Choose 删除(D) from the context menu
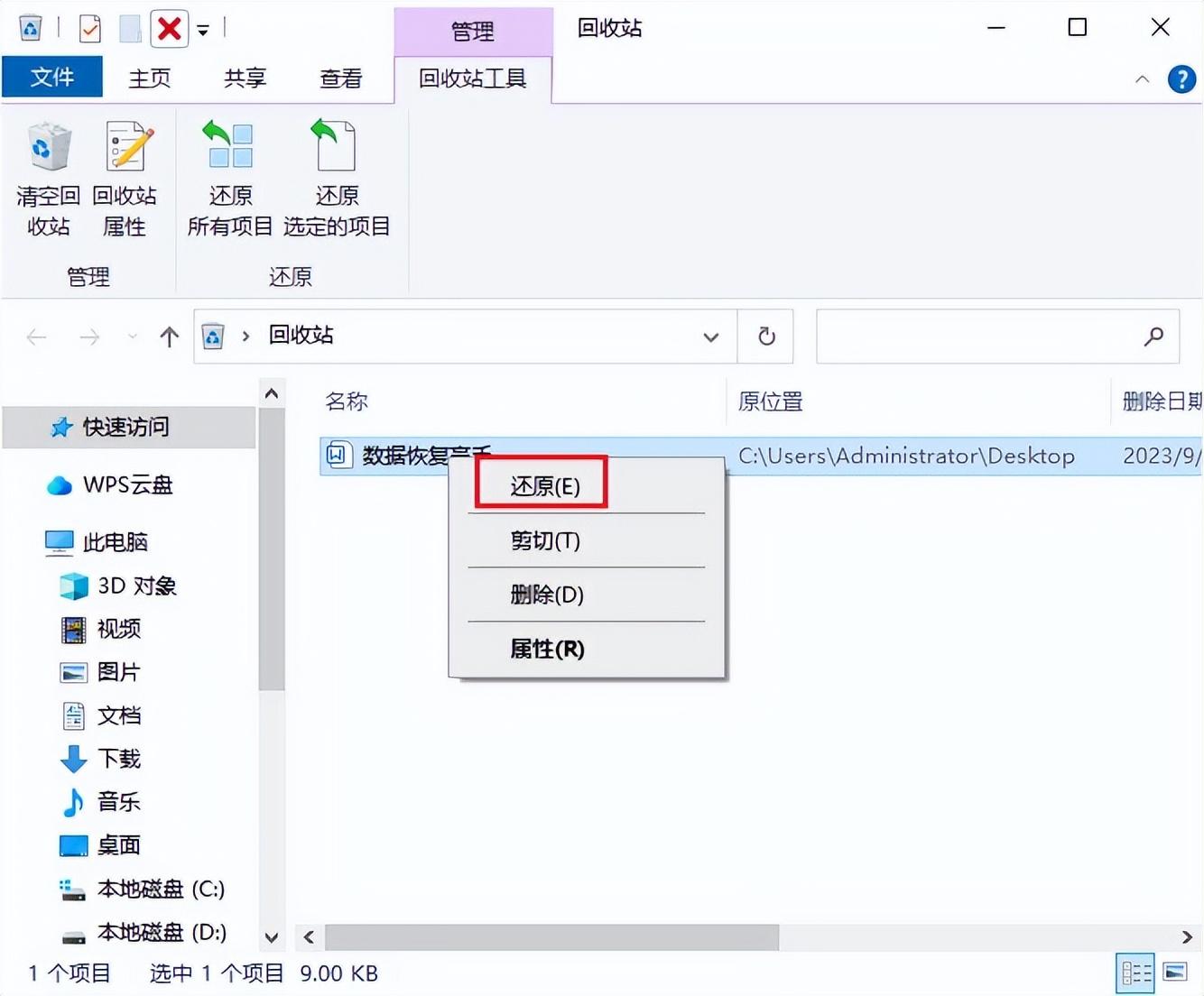This screenshot has height=996, width=1204. pyautogui.click(x=547, y=595)
